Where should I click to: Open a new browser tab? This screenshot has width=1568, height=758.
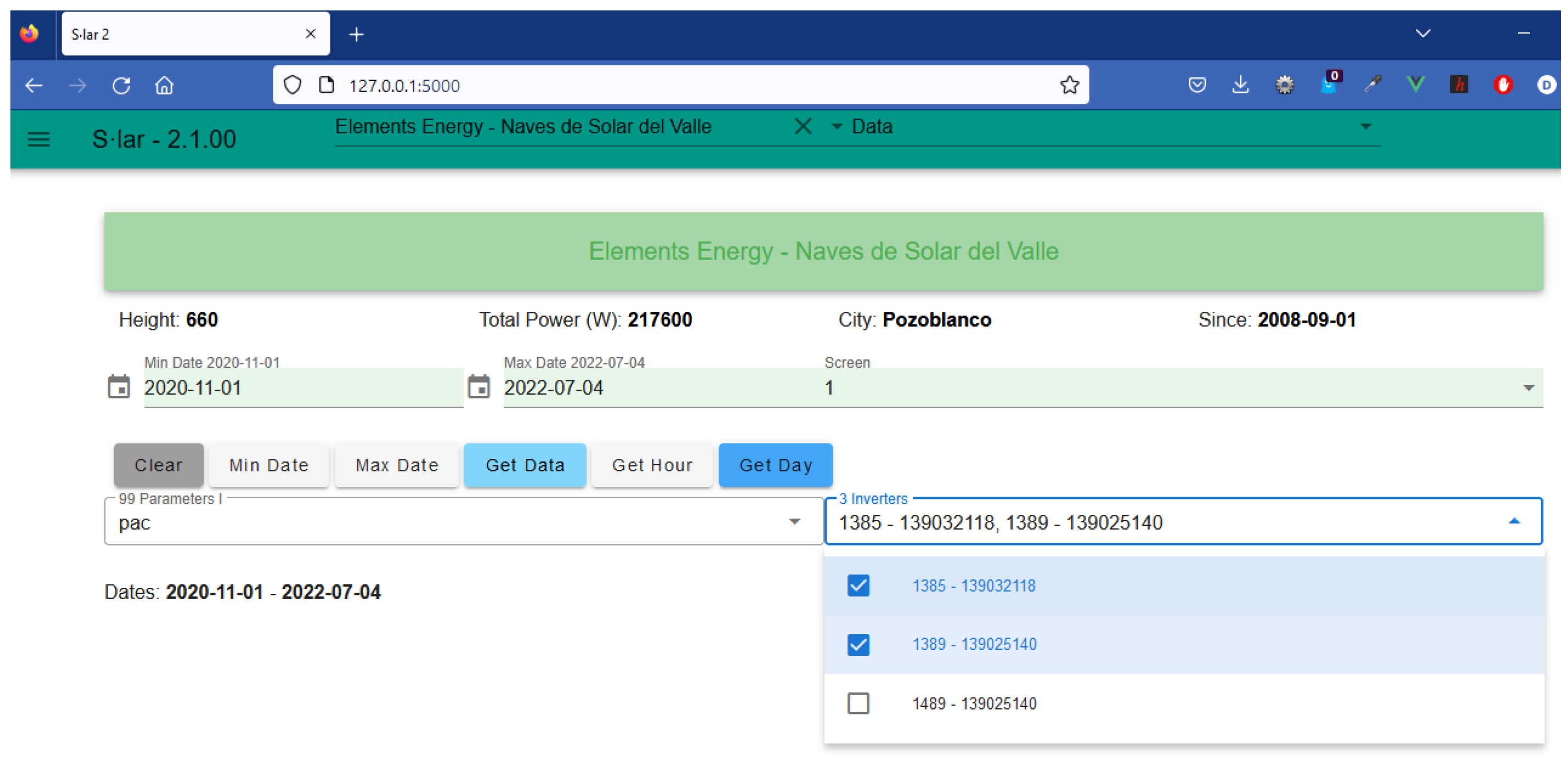(x=356, y=35)
